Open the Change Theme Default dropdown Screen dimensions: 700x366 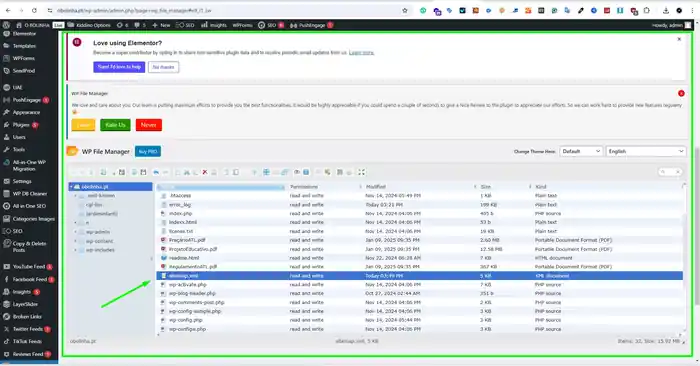pos(581,151)
